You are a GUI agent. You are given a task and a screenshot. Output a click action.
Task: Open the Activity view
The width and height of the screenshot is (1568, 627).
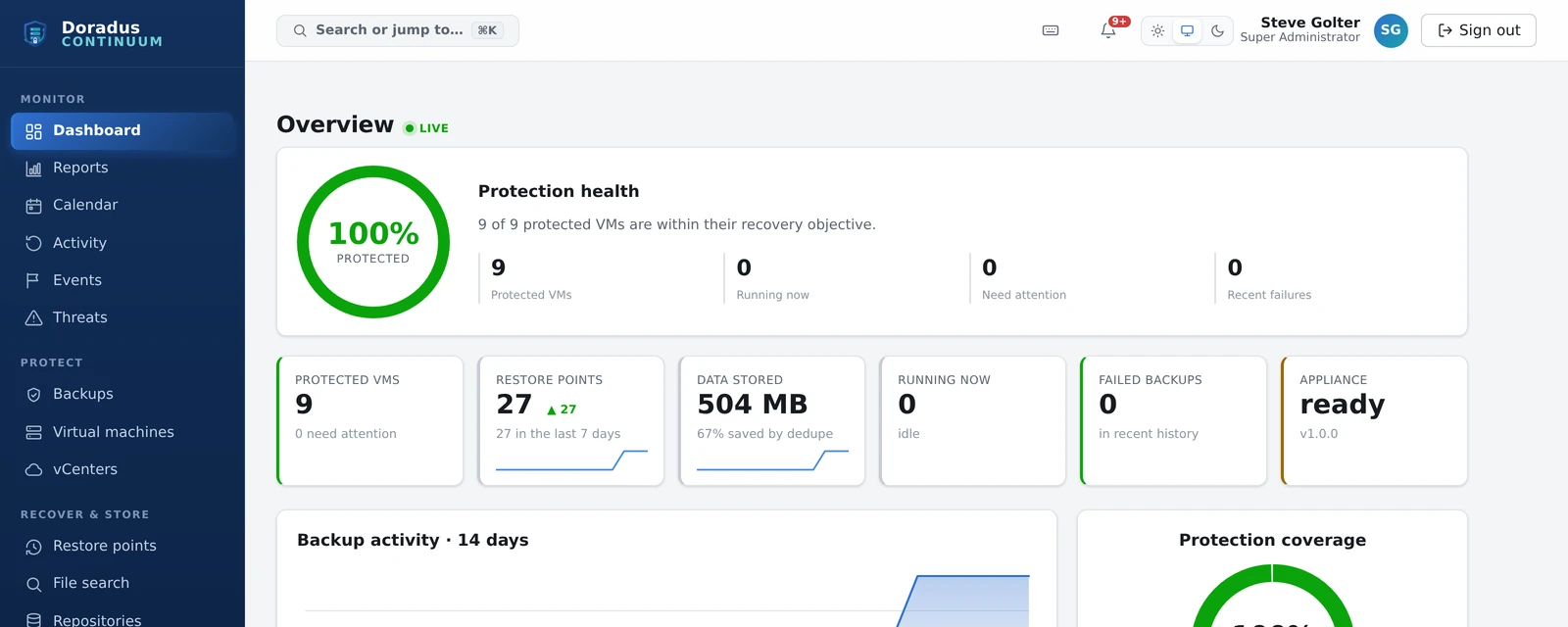coord(122,243)
